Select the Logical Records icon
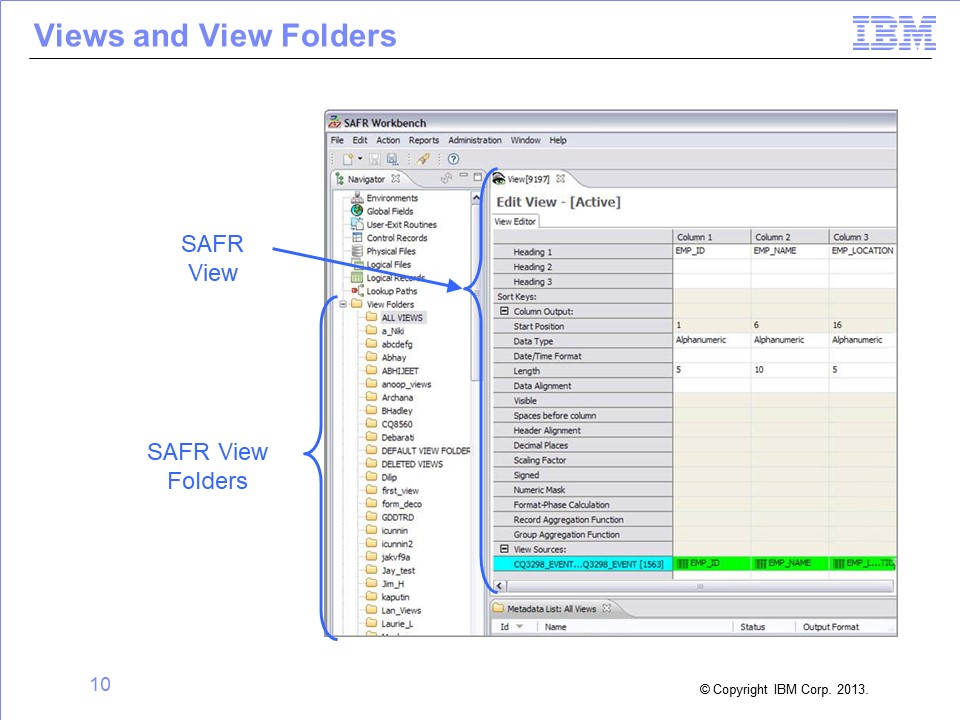Image resolution: width=960 pixels, height=720 pixels. [357, 277]
